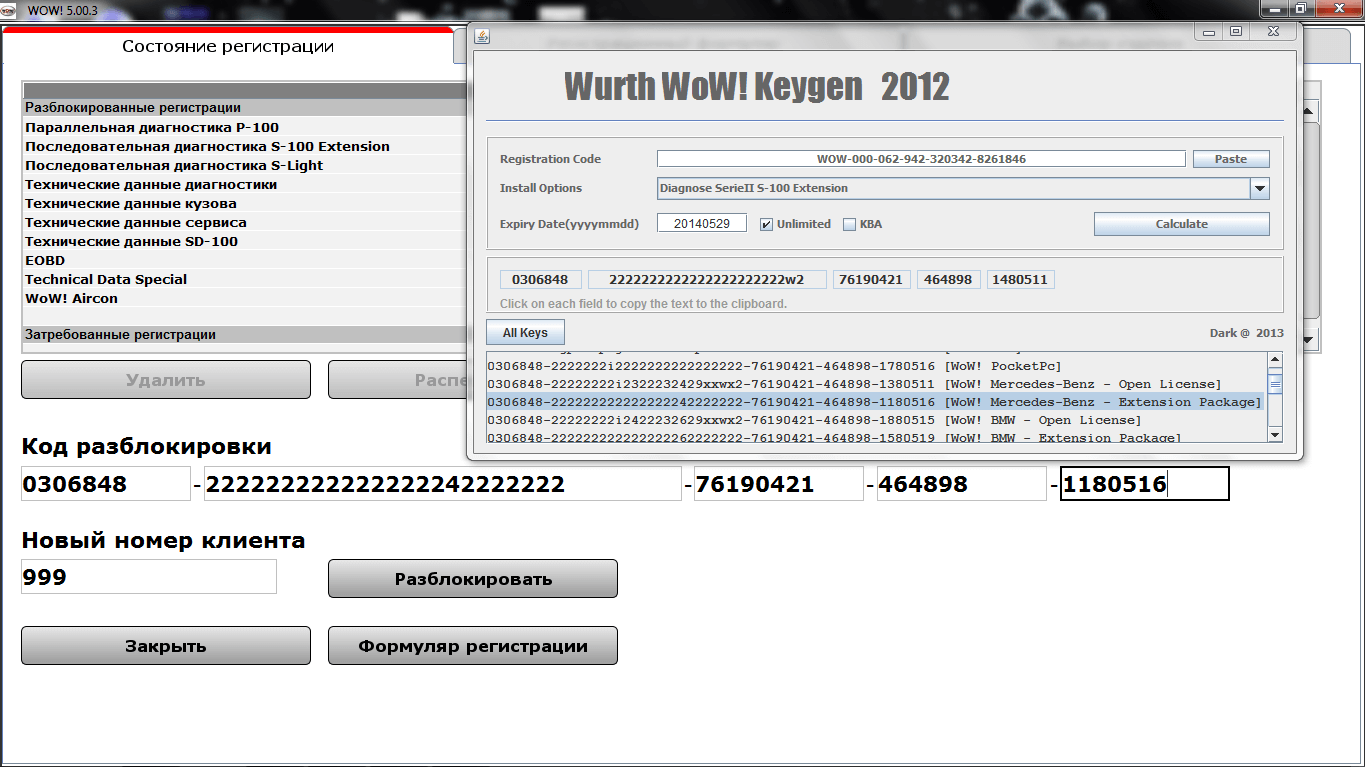The image size is (1365, 767).
Task: Select 'Параллельная диагностика P-100' registration row
Action: click(152, 128)
